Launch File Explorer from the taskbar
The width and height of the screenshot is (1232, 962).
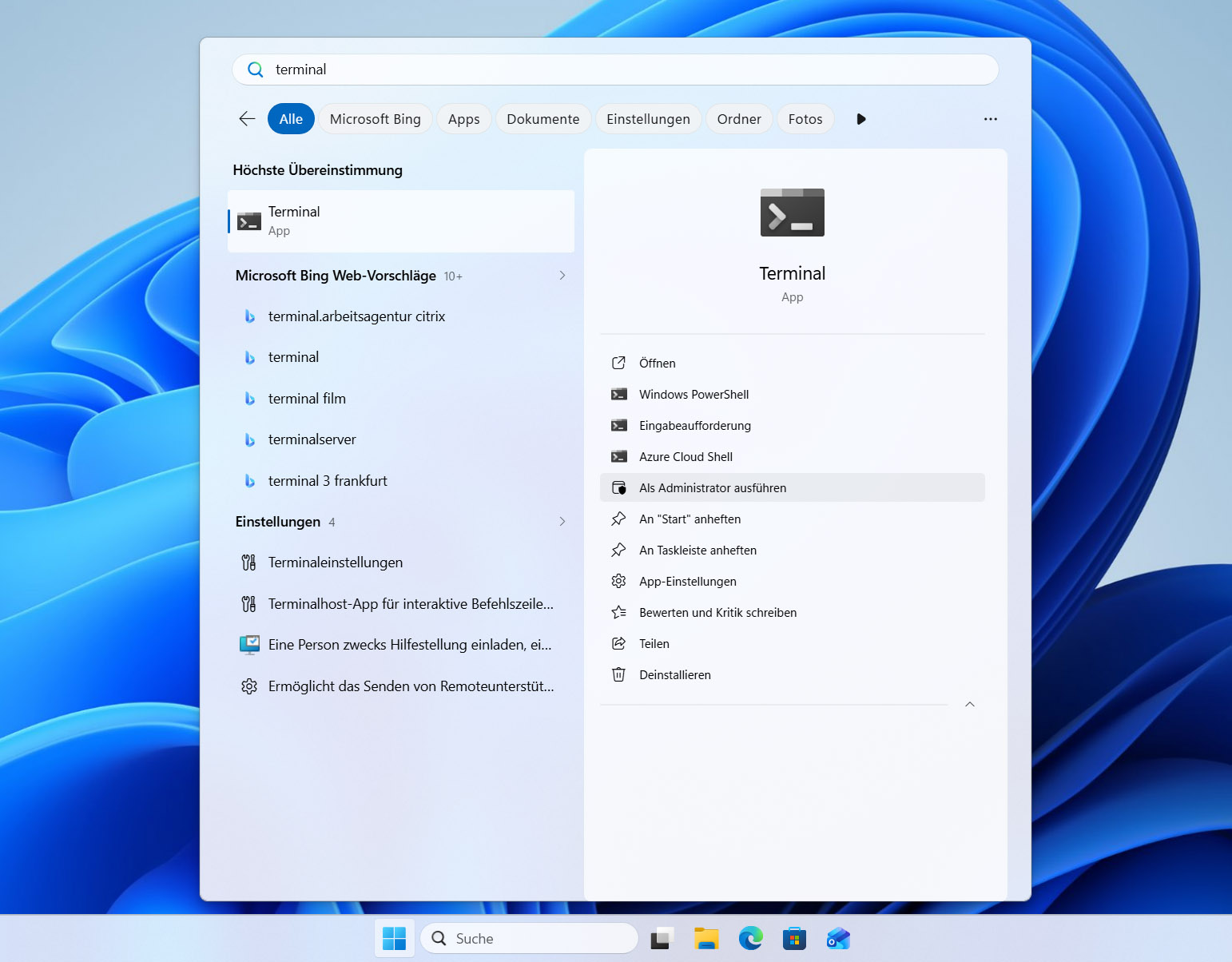click(x=706, y=939)
